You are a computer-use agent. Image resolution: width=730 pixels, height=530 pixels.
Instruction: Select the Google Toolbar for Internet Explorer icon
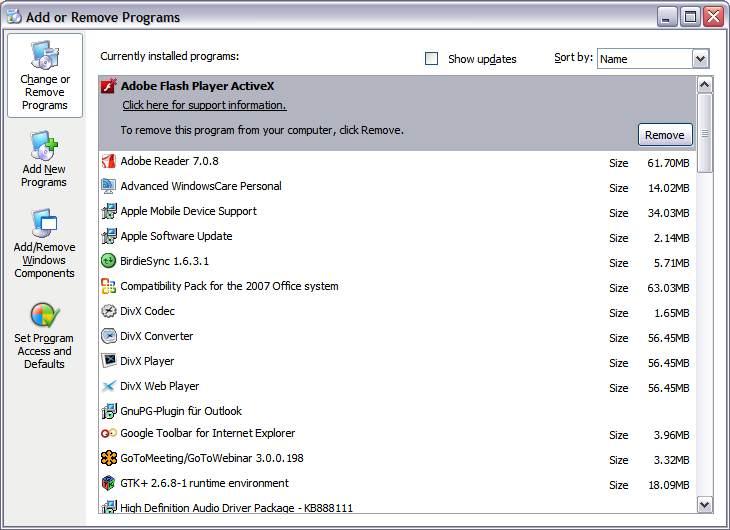(x=109, y=433)
